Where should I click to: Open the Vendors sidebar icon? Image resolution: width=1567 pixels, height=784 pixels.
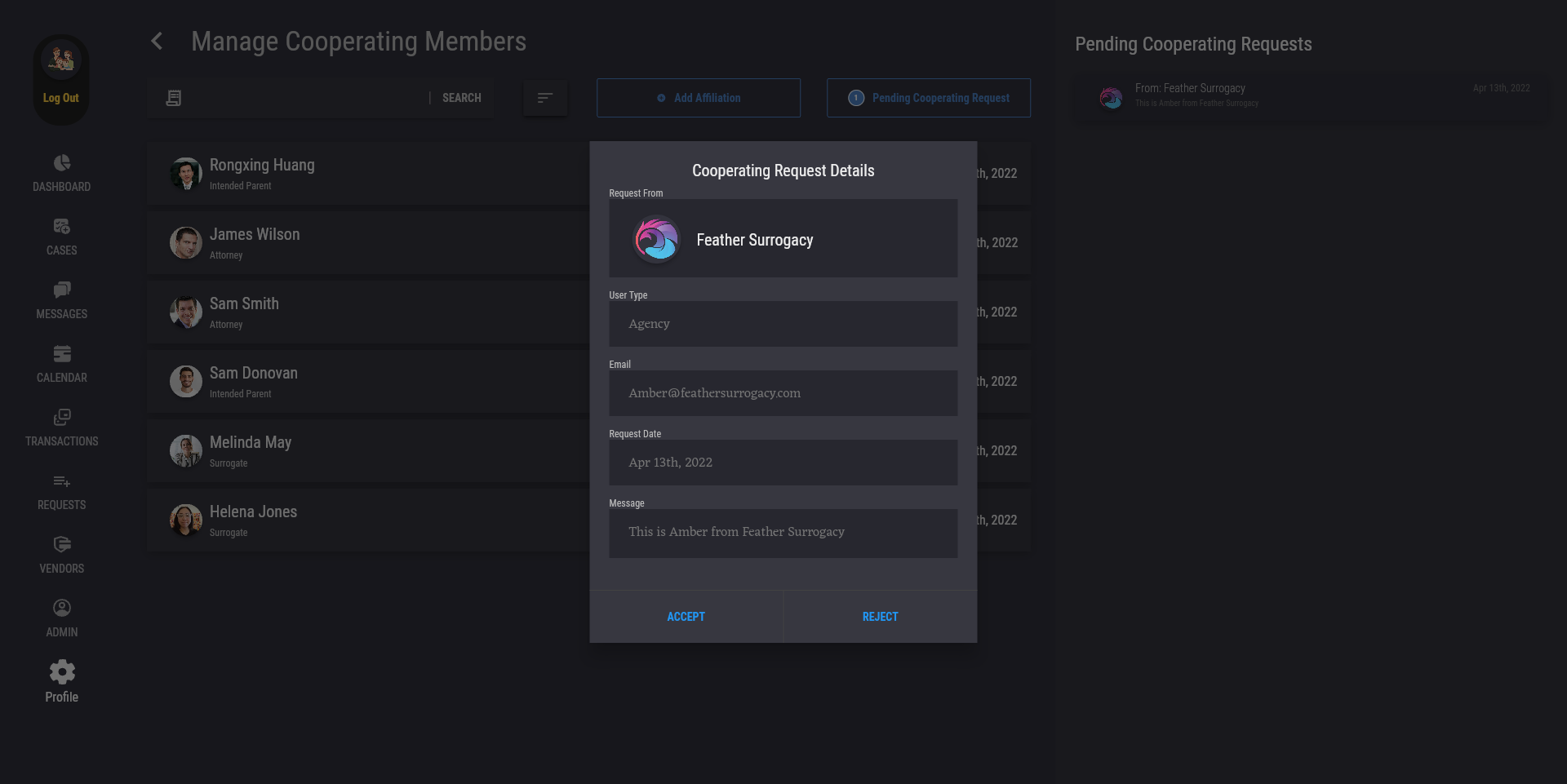(62, 545)
